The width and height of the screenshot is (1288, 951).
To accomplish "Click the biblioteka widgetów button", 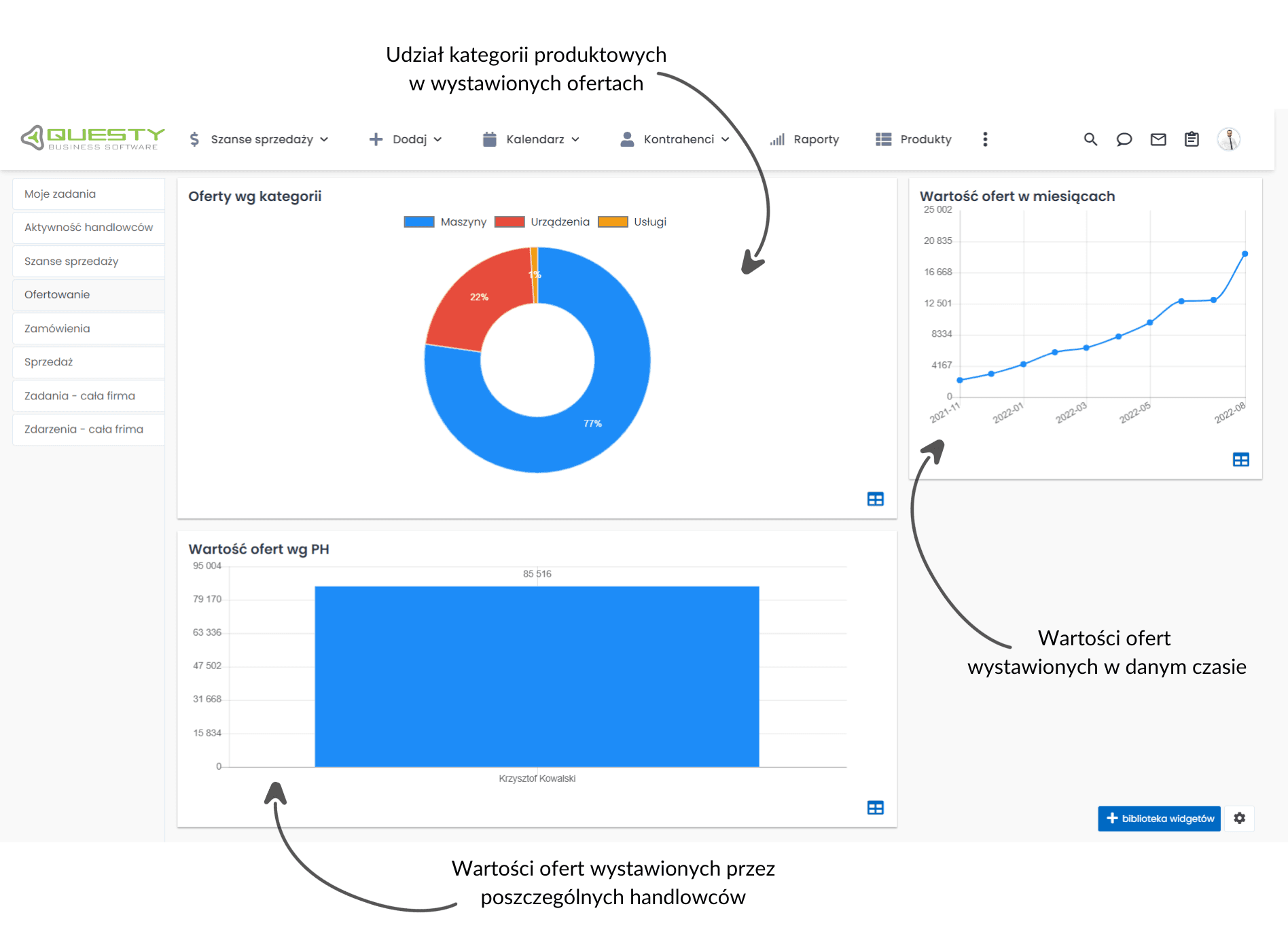I will [1160, 819].
